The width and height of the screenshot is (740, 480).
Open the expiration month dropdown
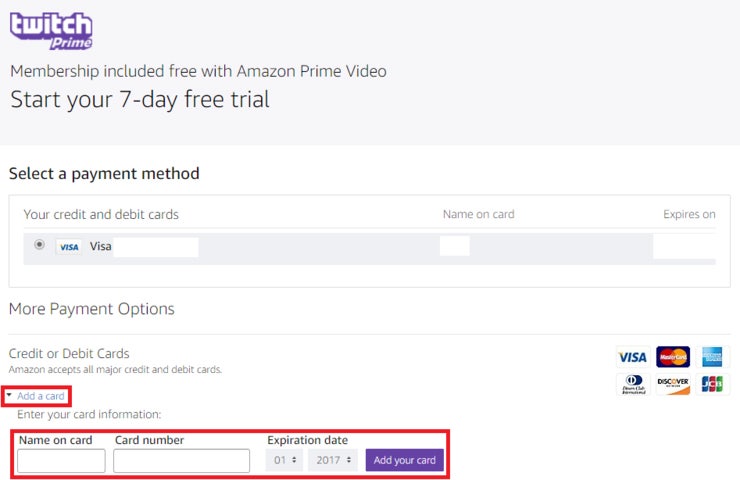click(x=285, y=460)
